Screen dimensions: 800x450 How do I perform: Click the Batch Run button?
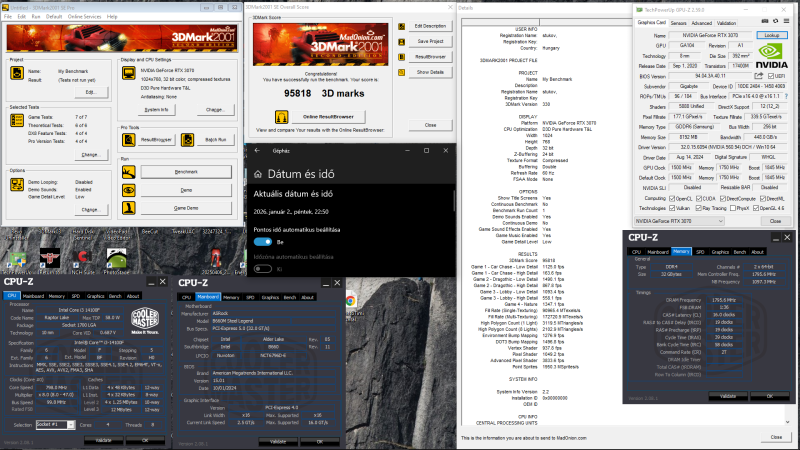pos(216,139)
